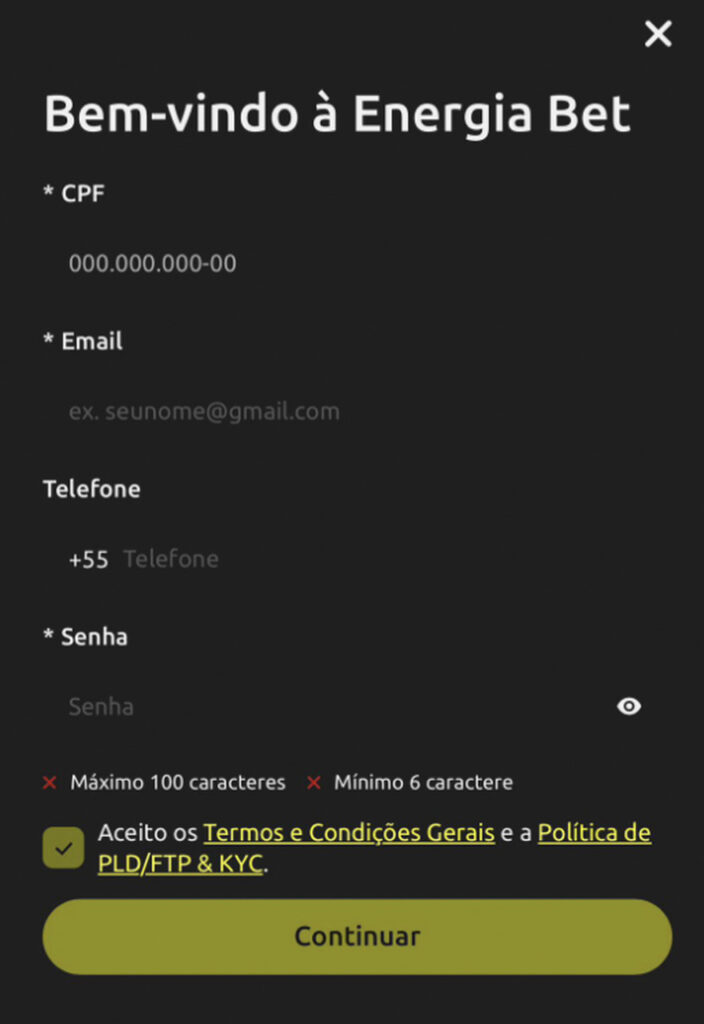Open "Termos e Condições Gerais"
Image resolution: width=704 pixels, height=1024 pixels.
click(349, 832)
